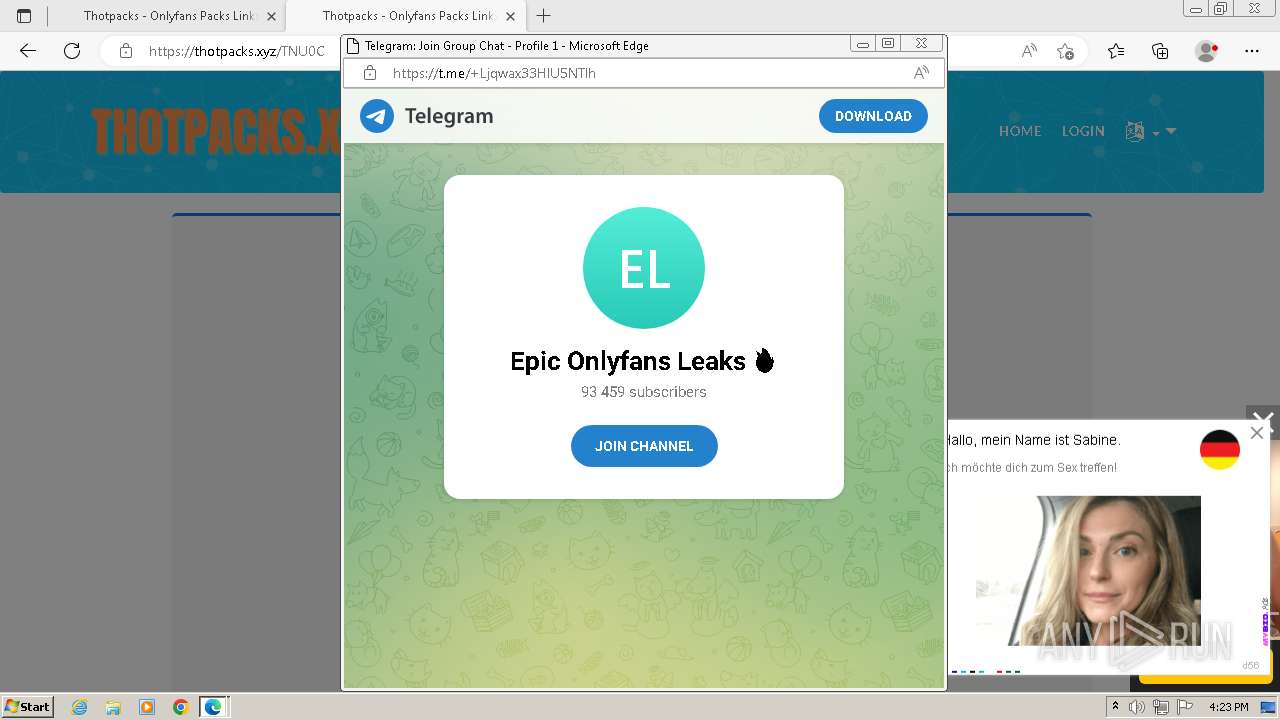1280x720 pixels.
Task: Maximize the Telegram popup window
Action: click(x=888, y=44)
